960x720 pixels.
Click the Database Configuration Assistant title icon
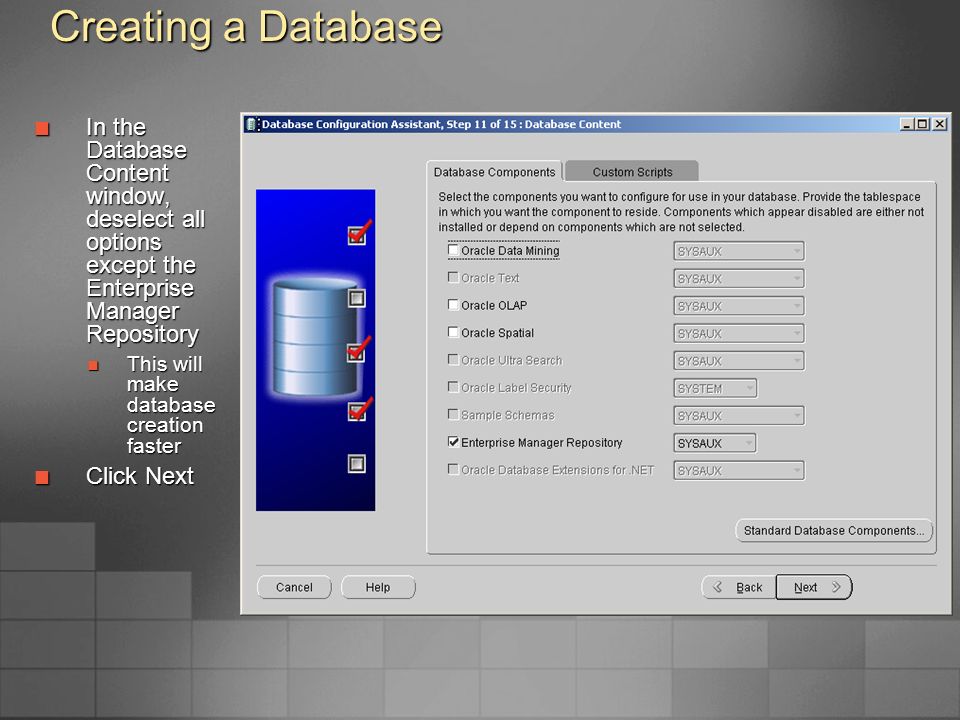[252, 124]
